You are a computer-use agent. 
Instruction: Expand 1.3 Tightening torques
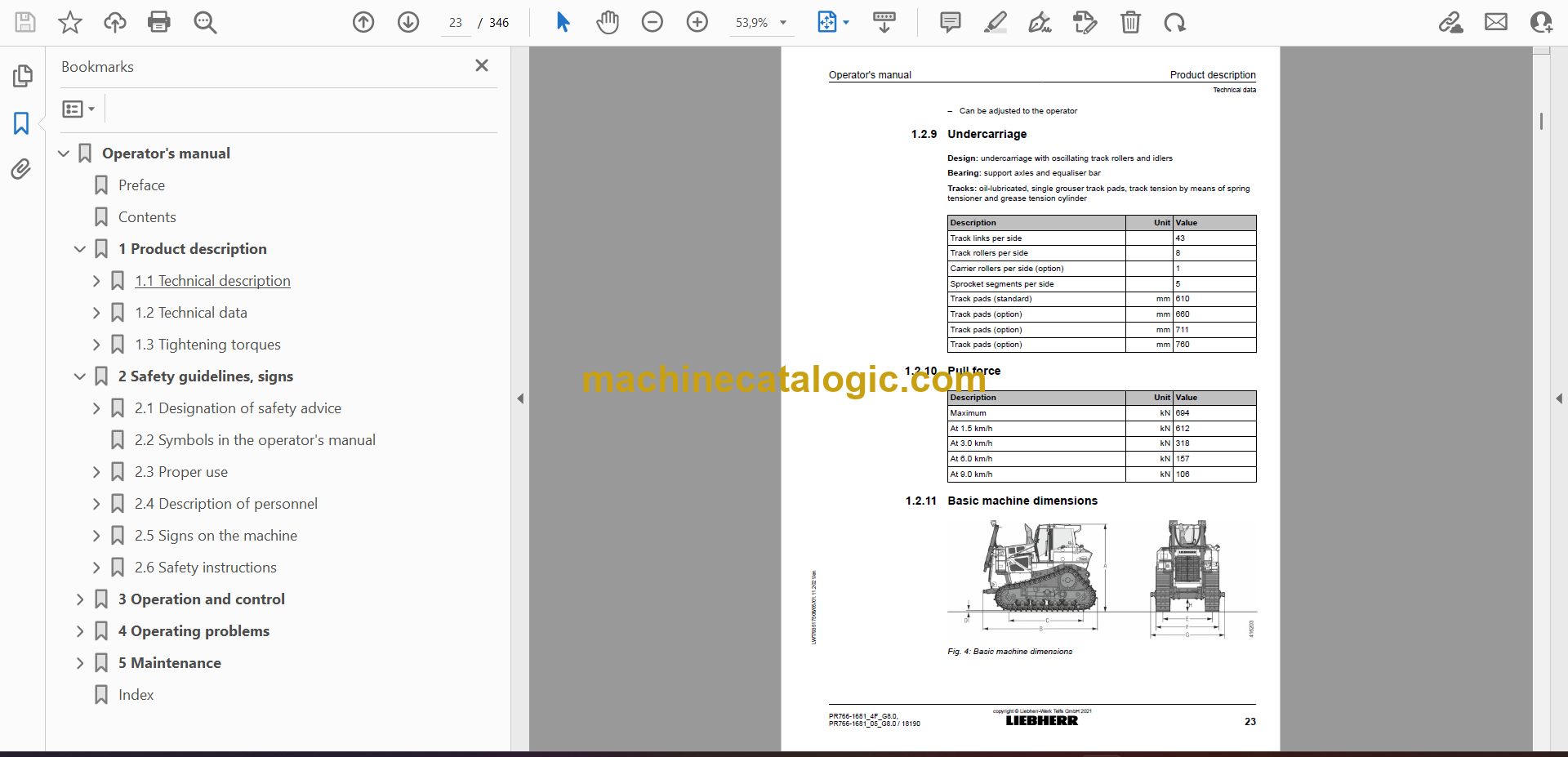pyautogui.click(x=96, y=345)
